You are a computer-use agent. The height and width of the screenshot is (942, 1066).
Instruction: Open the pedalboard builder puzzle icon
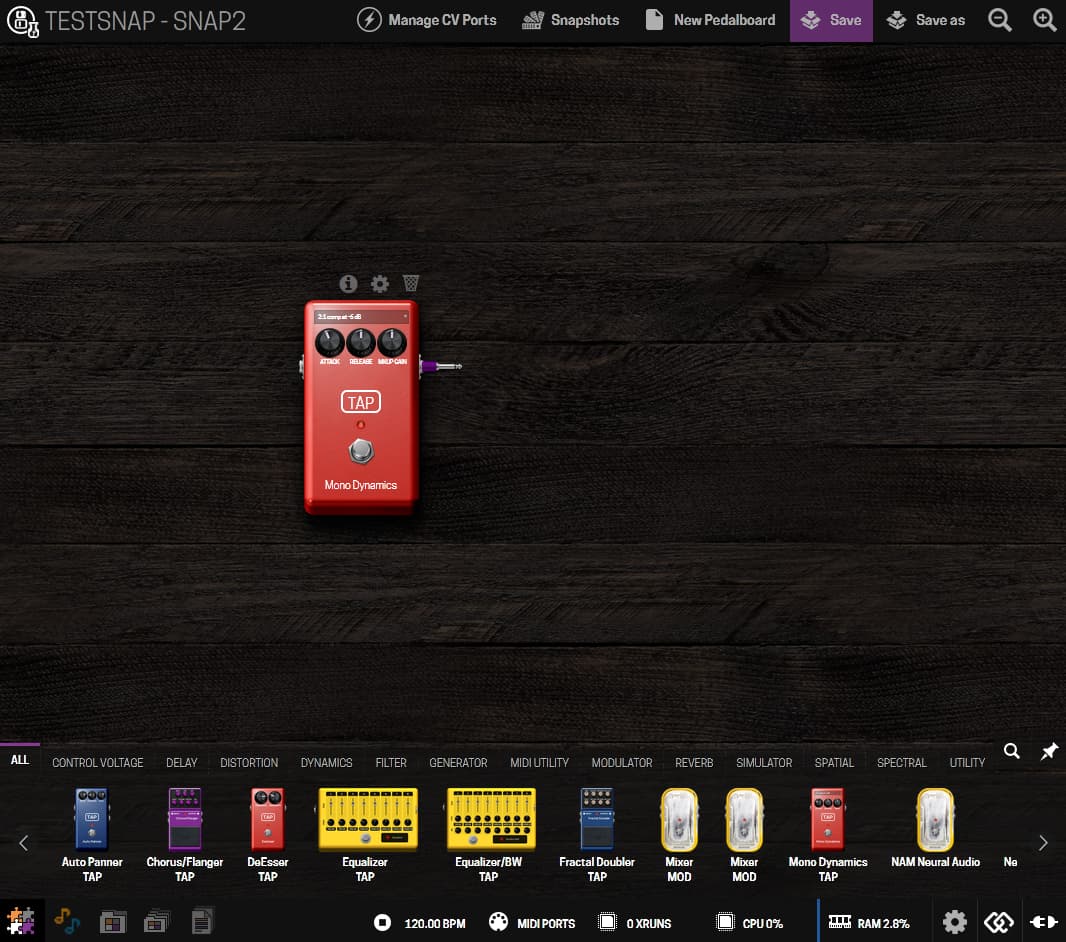point(21,922)
